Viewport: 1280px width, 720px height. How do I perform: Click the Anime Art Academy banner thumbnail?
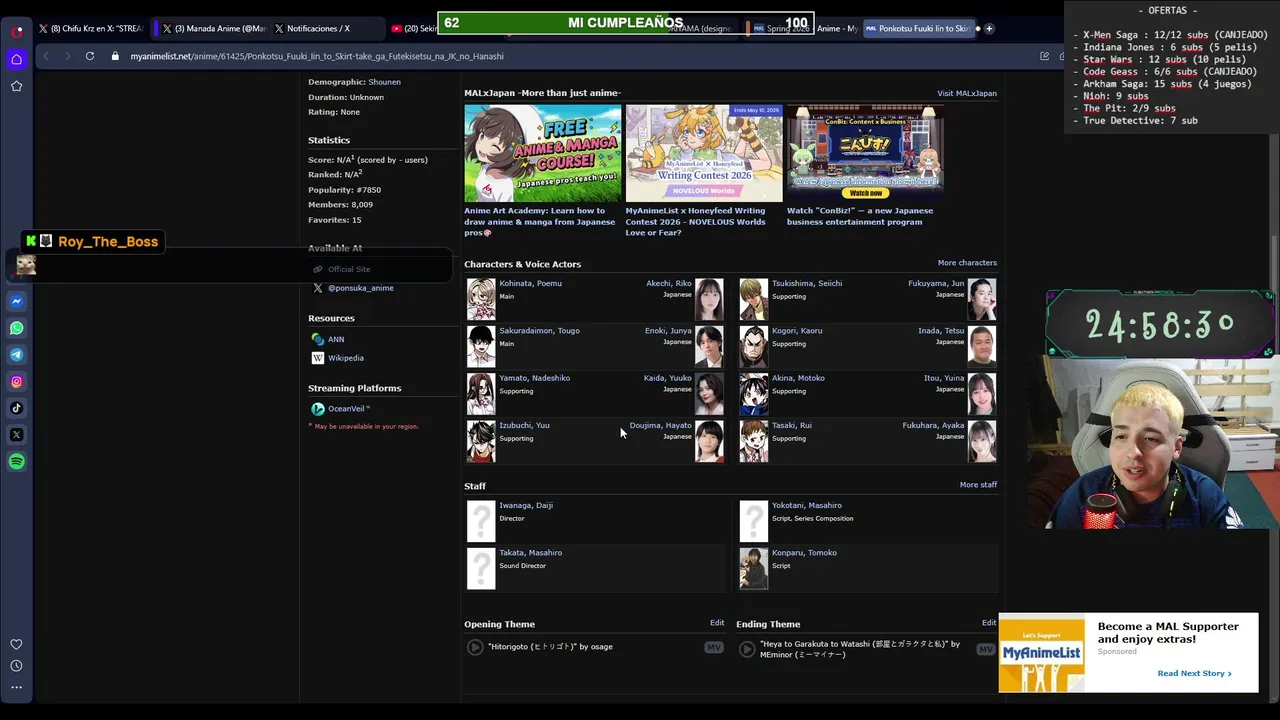pyautogui.click(x=543, y=153)
